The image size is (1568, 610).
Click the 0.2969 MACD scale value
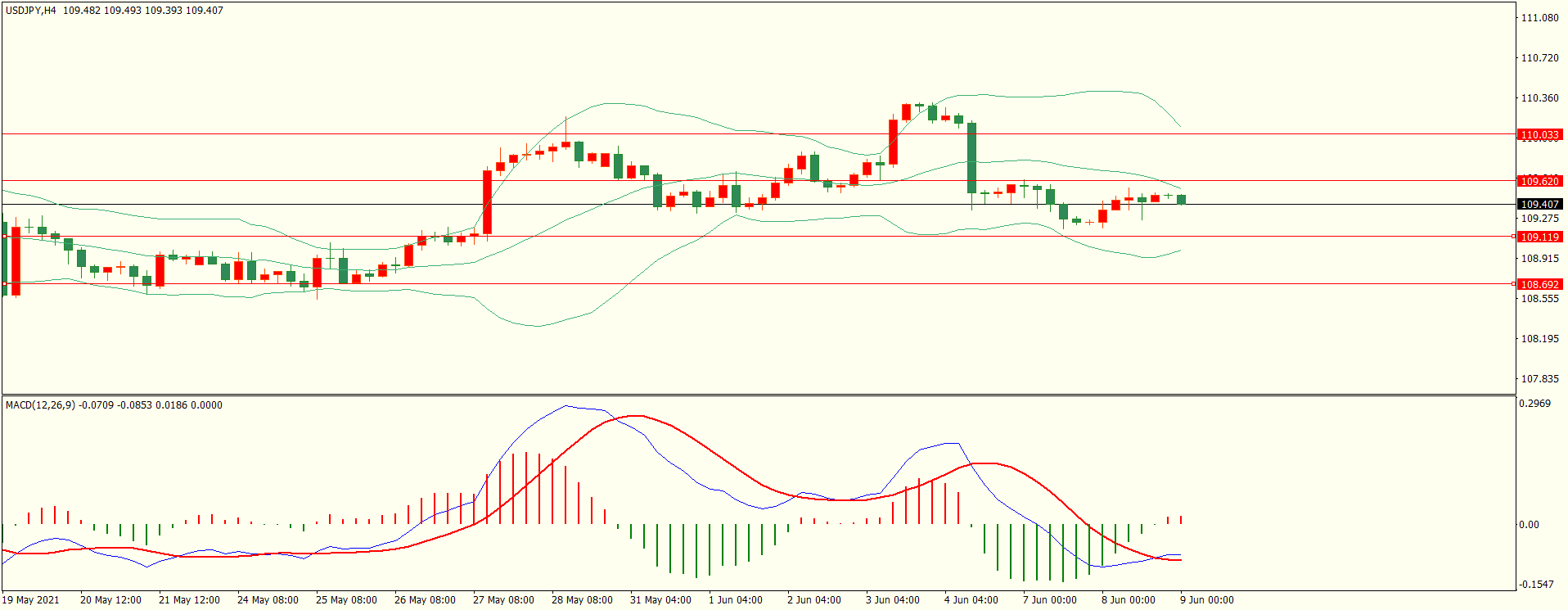(1534, 404)
